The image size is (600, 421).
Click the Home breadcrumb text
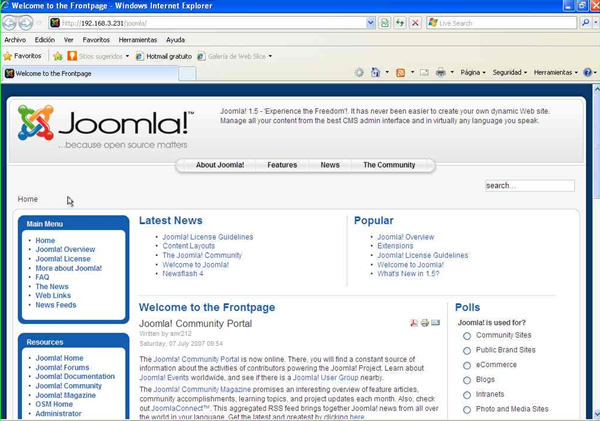[28, 199]
